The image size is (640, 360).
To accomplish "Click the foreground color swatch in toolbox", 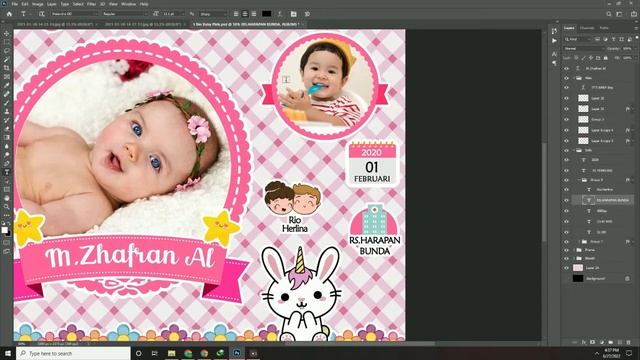I will point(4,230).
